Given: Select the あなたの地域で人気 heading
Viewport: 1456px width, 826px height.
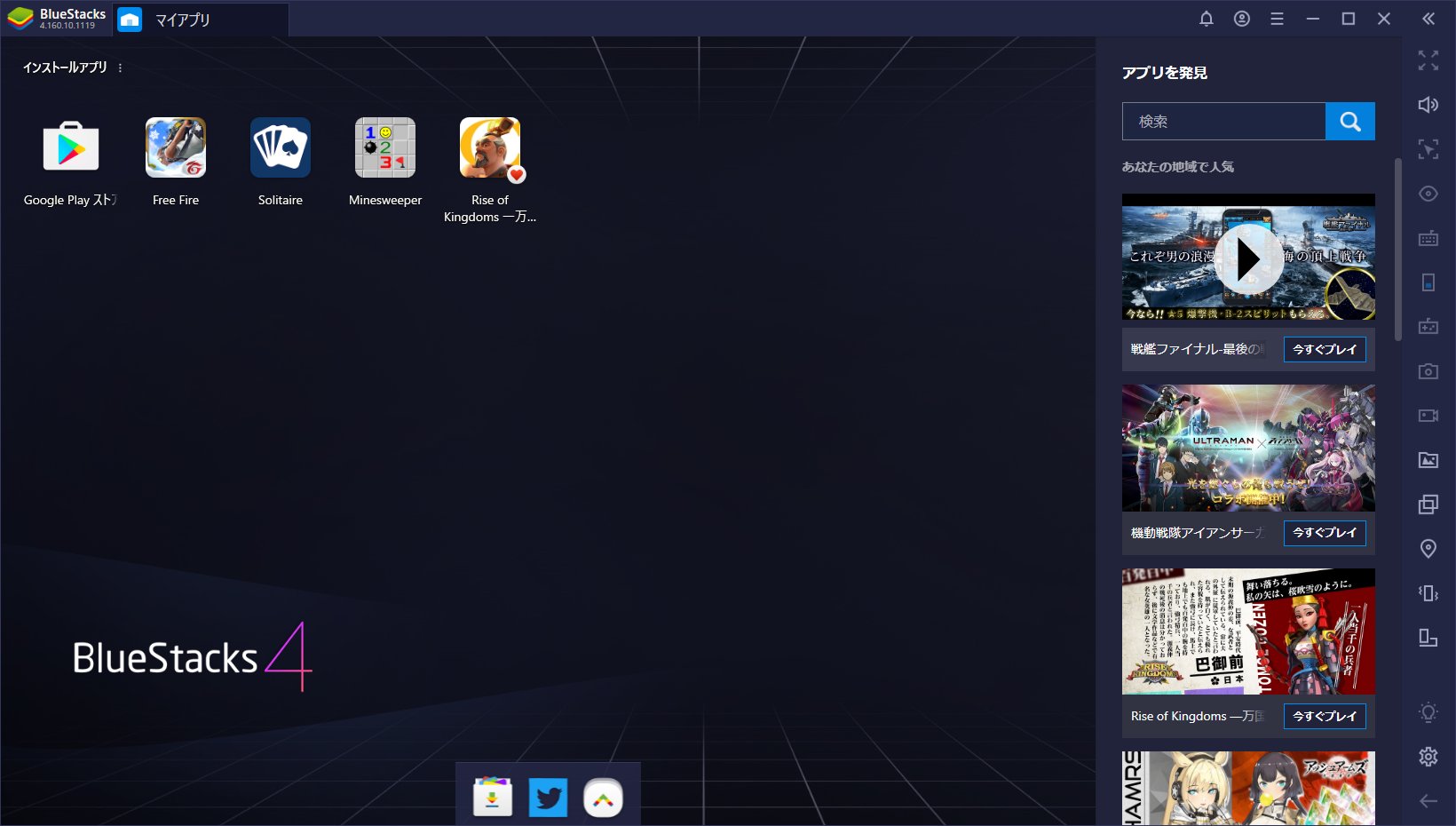Looking at the screenshot, I should pyautogui.click(x=1178, y=167).
